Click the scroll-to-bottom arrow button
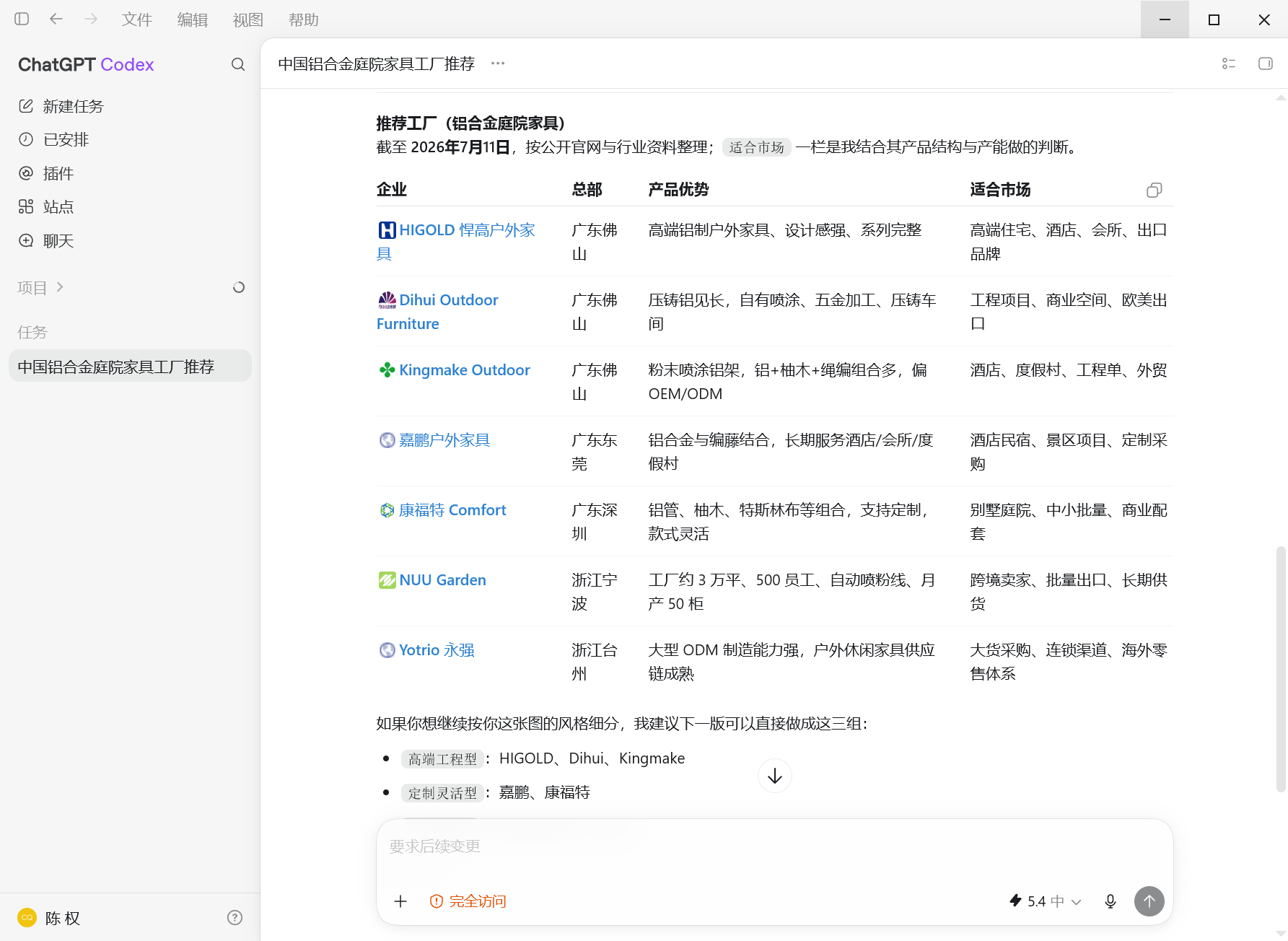This screenshot has height=941, width=1288. pos(775,776)
